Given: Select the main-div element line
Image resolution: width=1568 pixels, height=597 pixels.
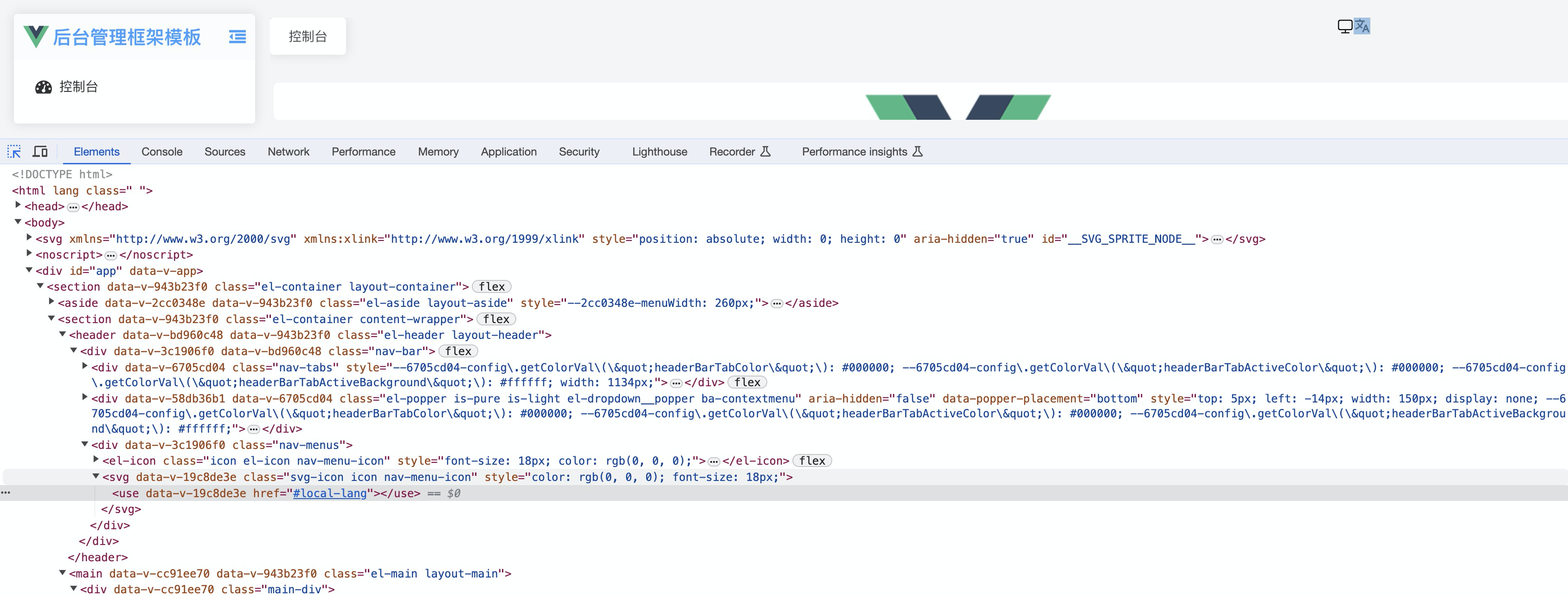Looking at the screenshot, I should coord(207,589).
